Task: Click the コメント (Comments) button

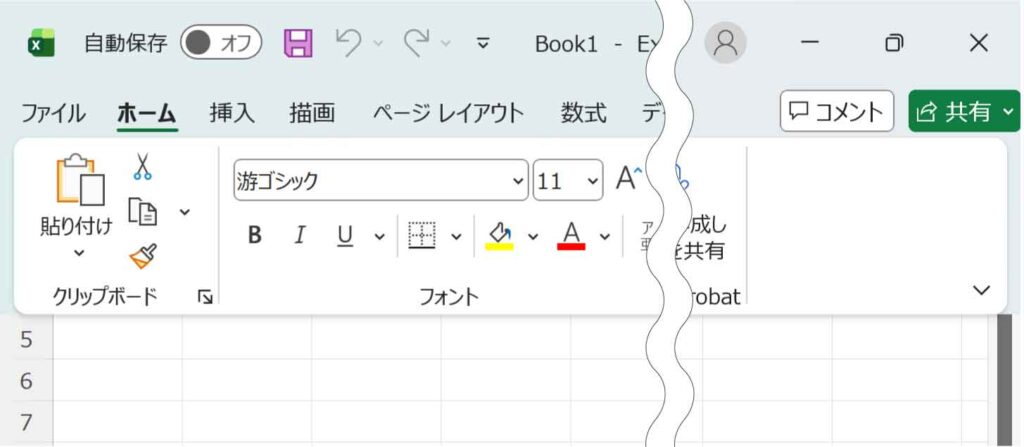Action: (837, 111)
